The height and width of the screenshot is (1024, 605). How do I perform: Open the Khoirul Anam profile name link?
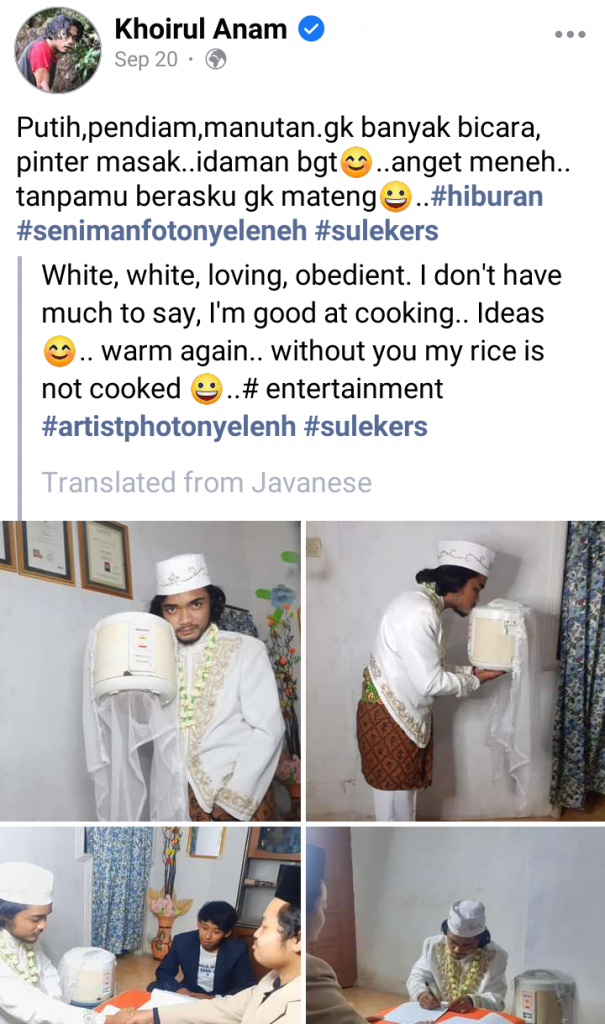pos(201,29)
